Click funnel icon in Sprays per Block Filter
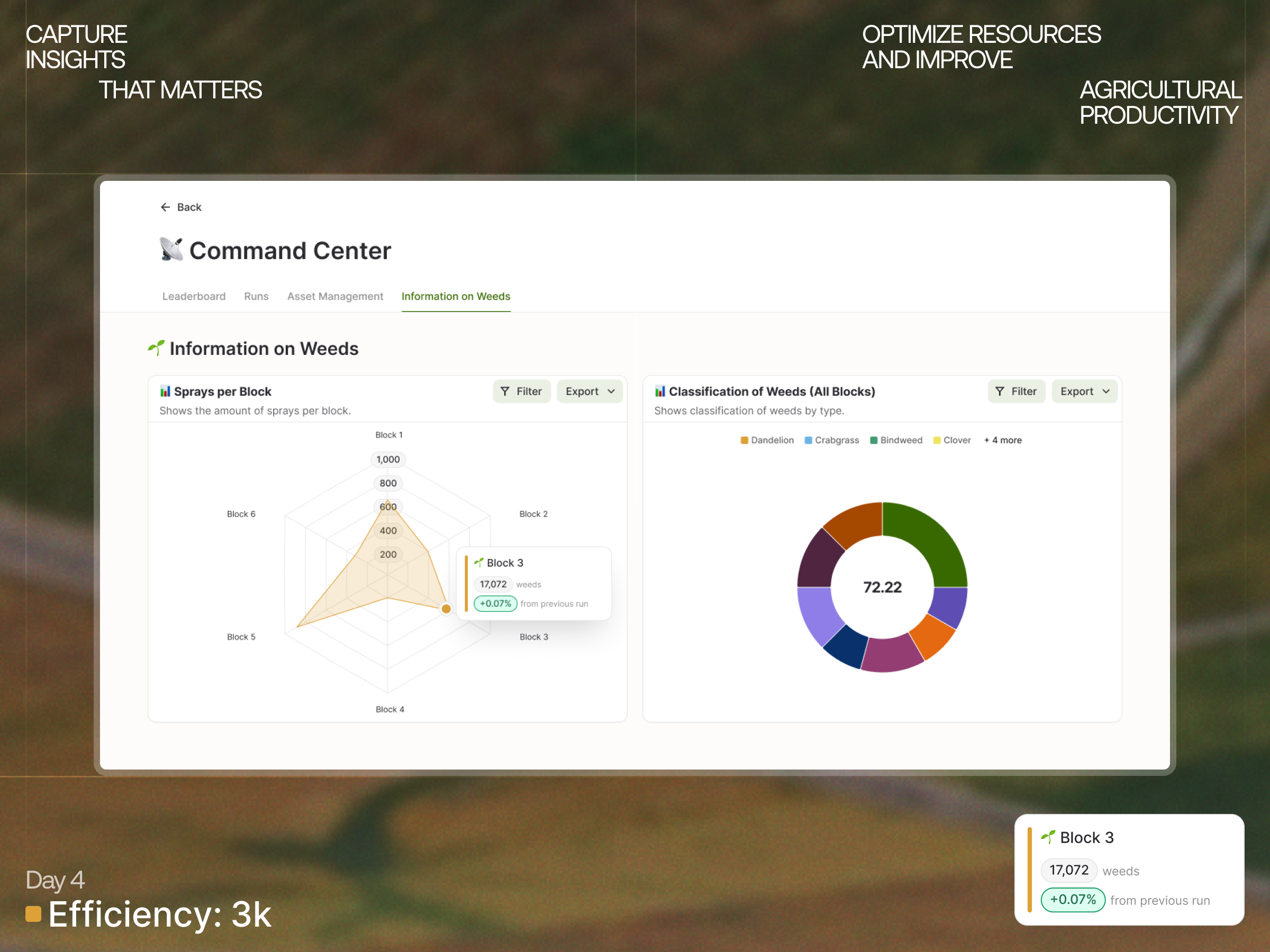Viewport: 1270px width, 952px height. click(505, 391)
